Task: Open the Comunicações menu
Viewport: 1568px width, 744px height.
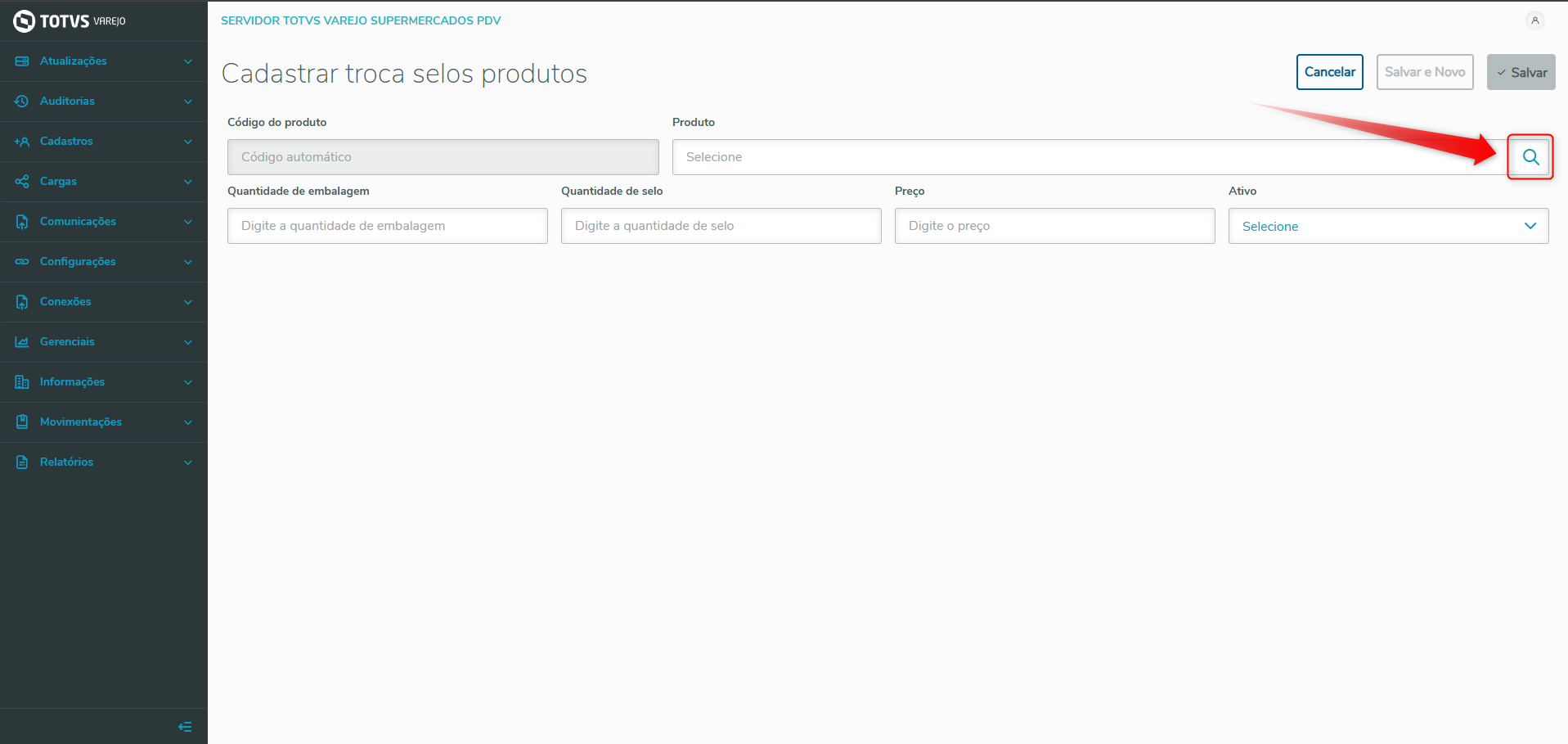Action: [x=78, y=222]
